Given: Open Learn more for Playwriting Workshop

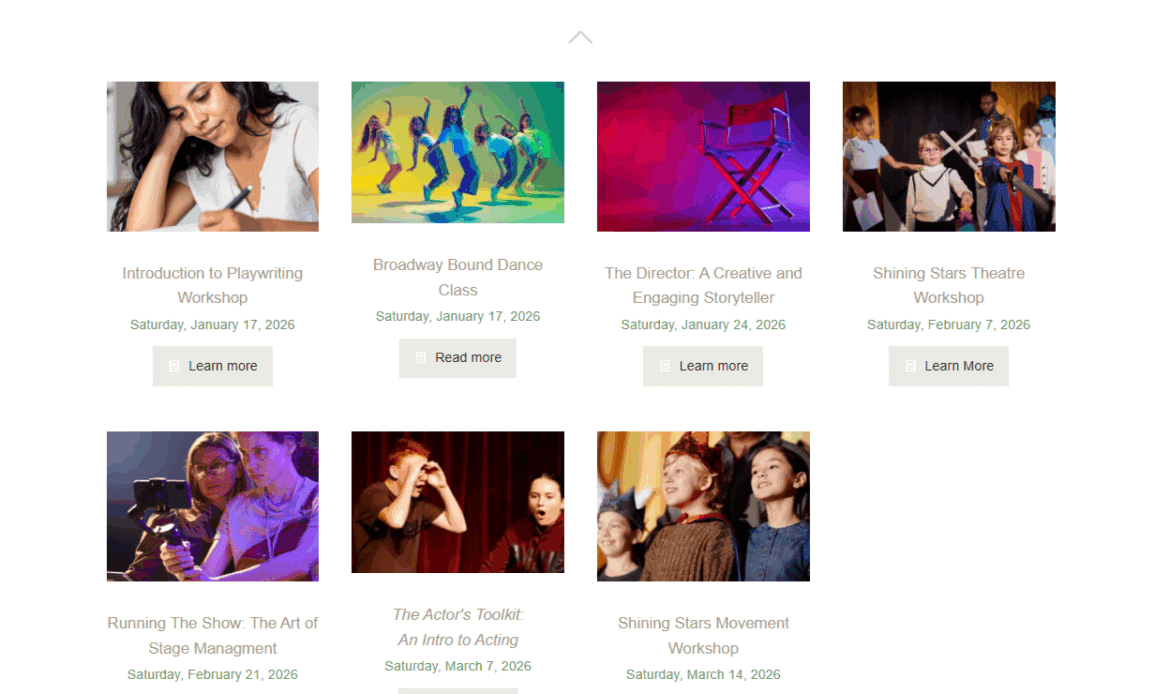Looking at the screenshot, I should click(x=213, y=366).
